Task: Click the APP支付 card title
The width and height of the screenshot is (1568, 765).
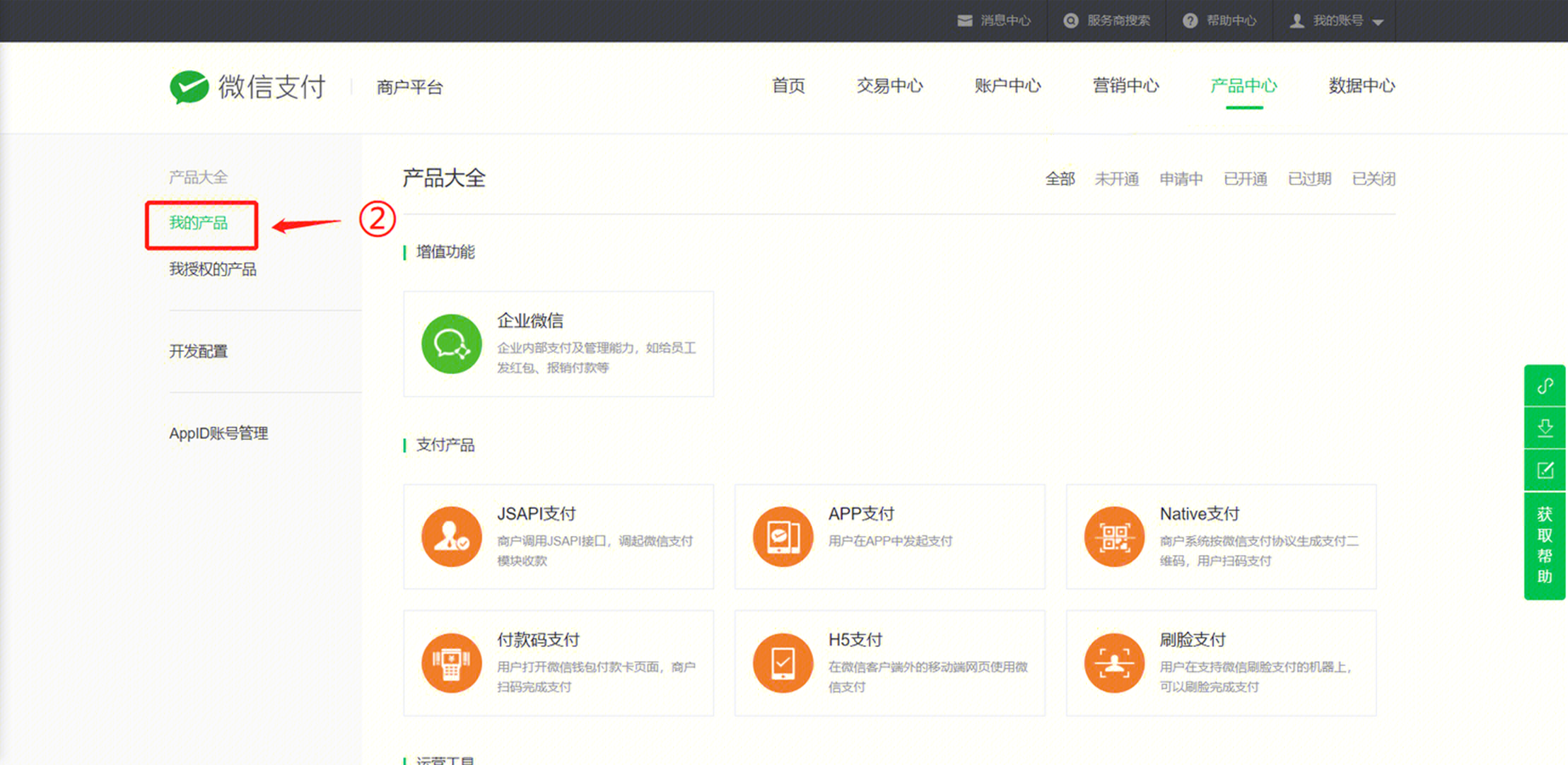Action: click(x=862, y=514)
